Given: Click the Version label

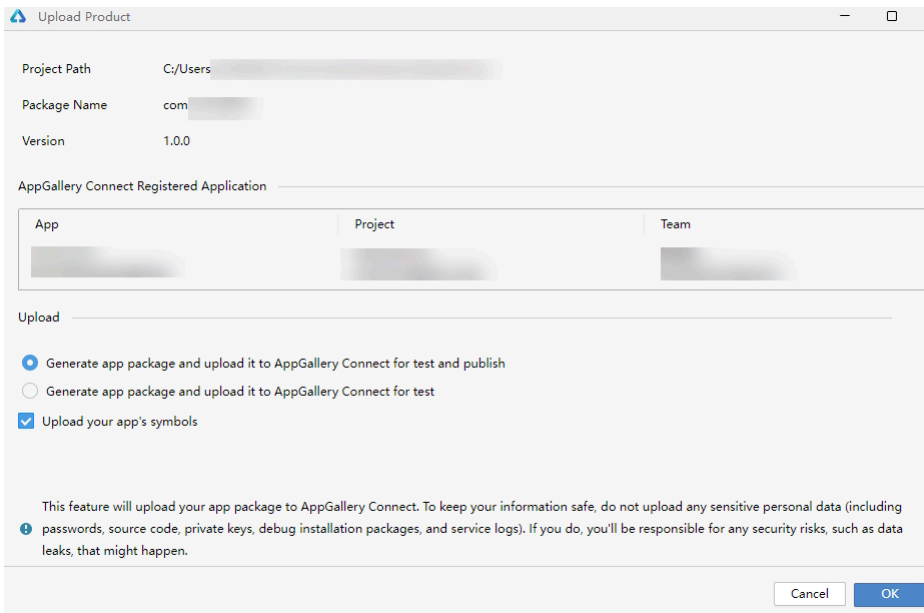Looking at the screenshot, I should point(43,141).
